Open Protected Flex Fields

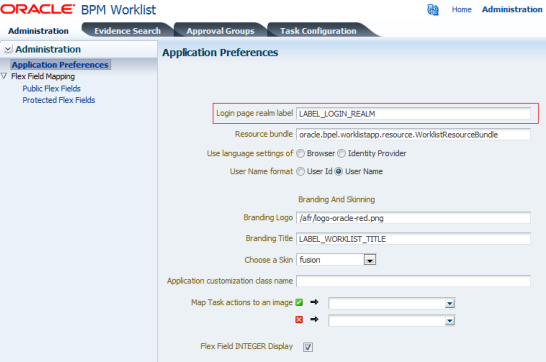coord(59,100)
